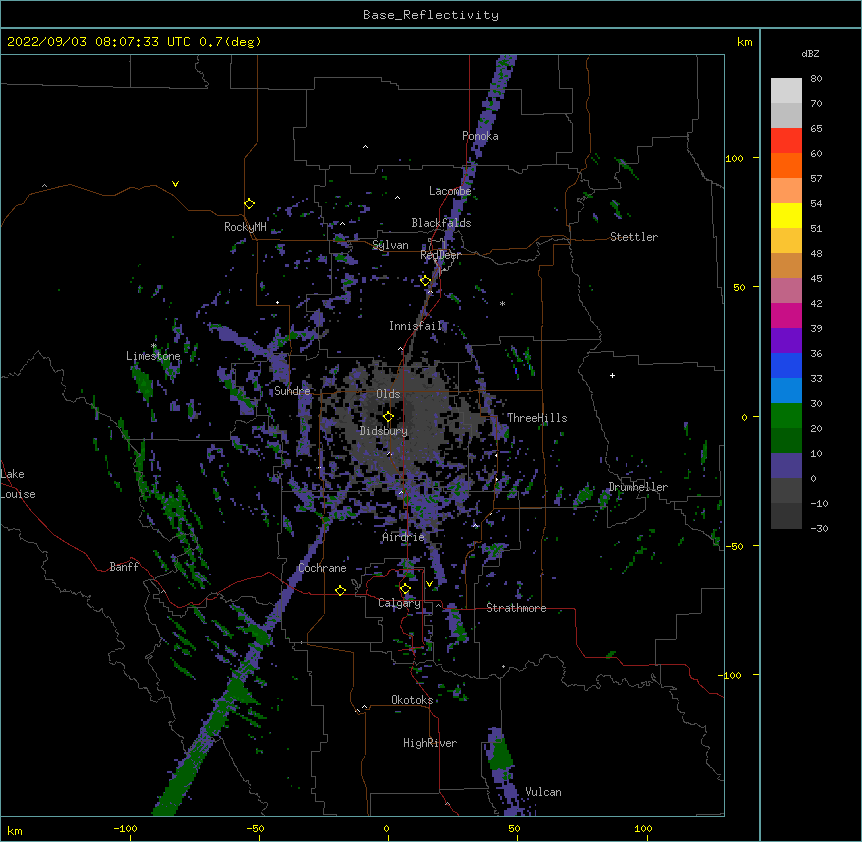Pick the red 60-65 dBZ legend swatch
The image size is (862, 842).
pos(786,140)
